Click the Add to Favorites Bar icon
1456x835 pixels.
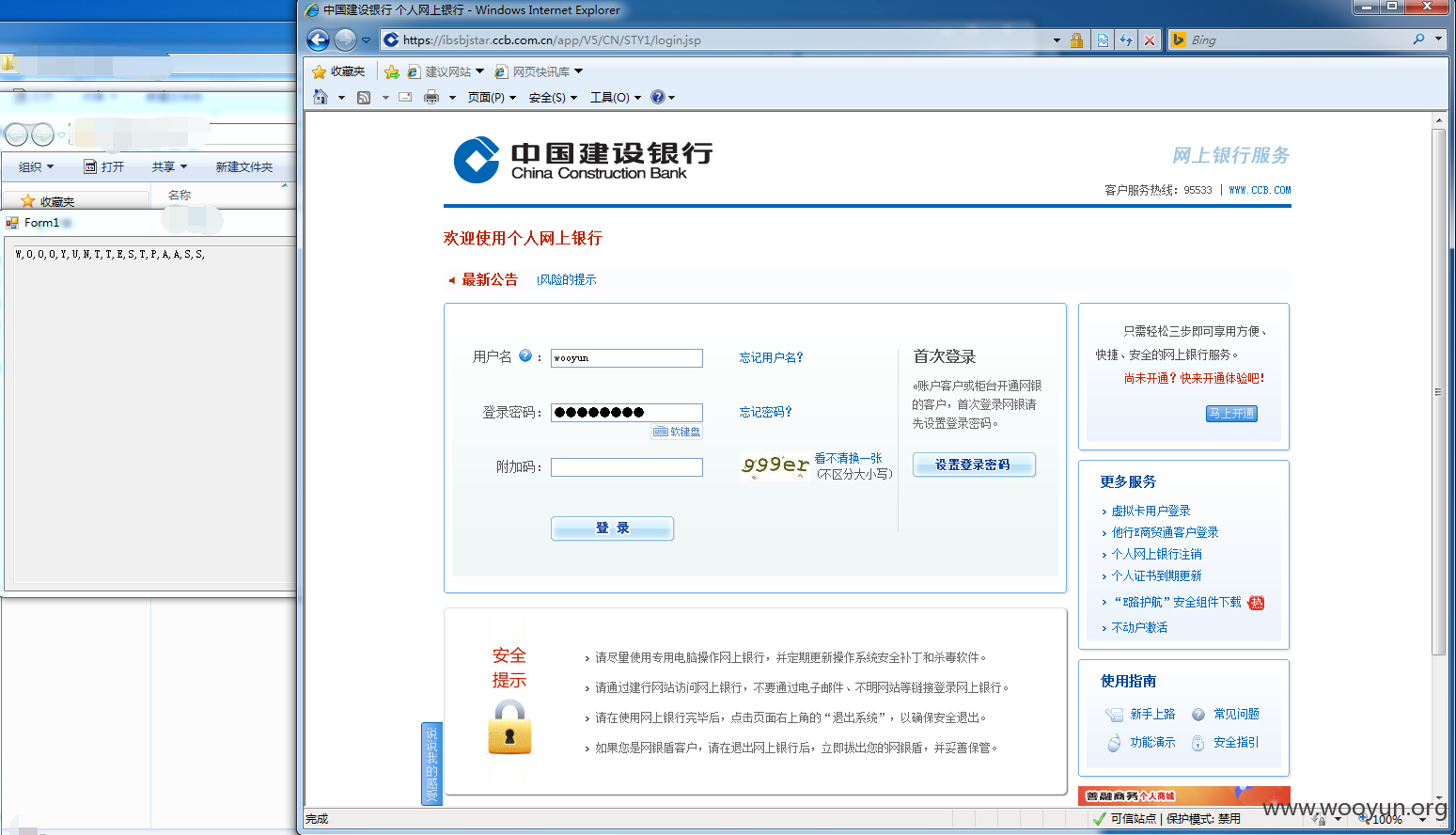tap(392, 71)
